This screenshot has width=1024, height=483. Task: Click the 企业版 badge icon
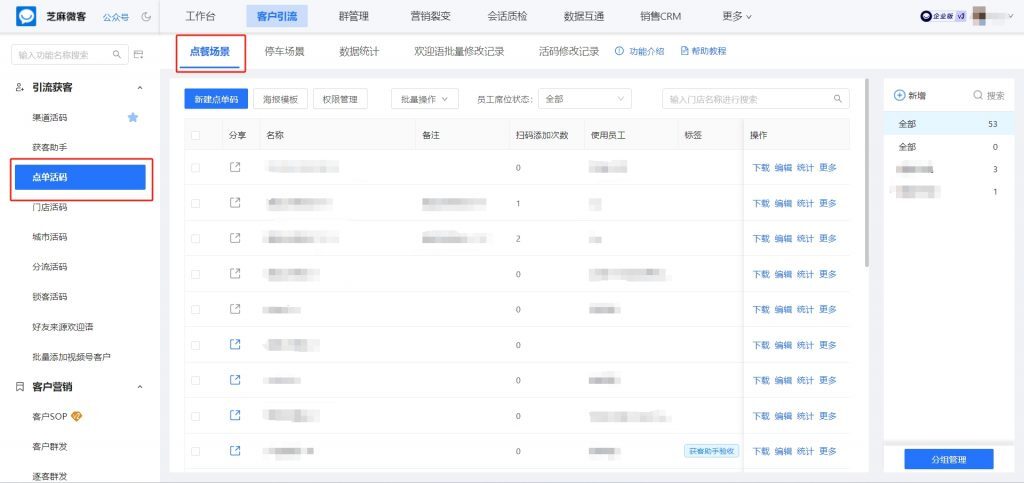944,16
